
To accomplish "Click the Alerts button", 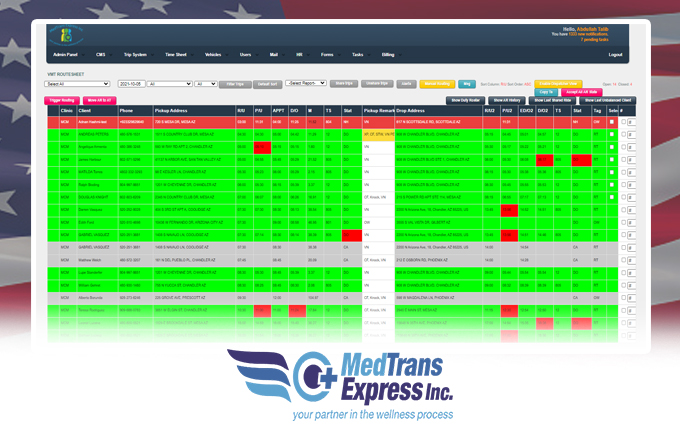I will click(x=406, y=84).
